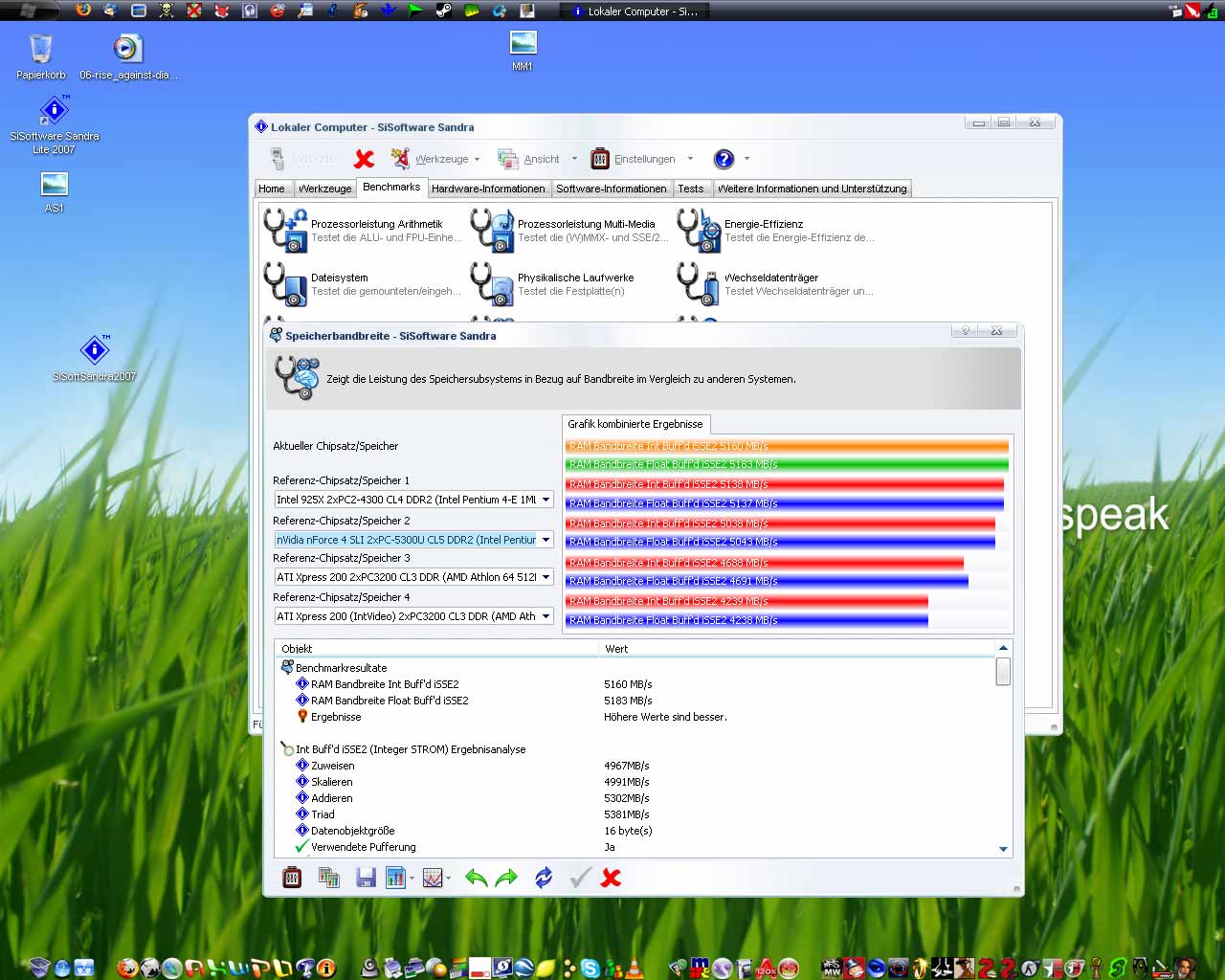Expand the Ansicht dropdown arrow

(x=574, y=159)
